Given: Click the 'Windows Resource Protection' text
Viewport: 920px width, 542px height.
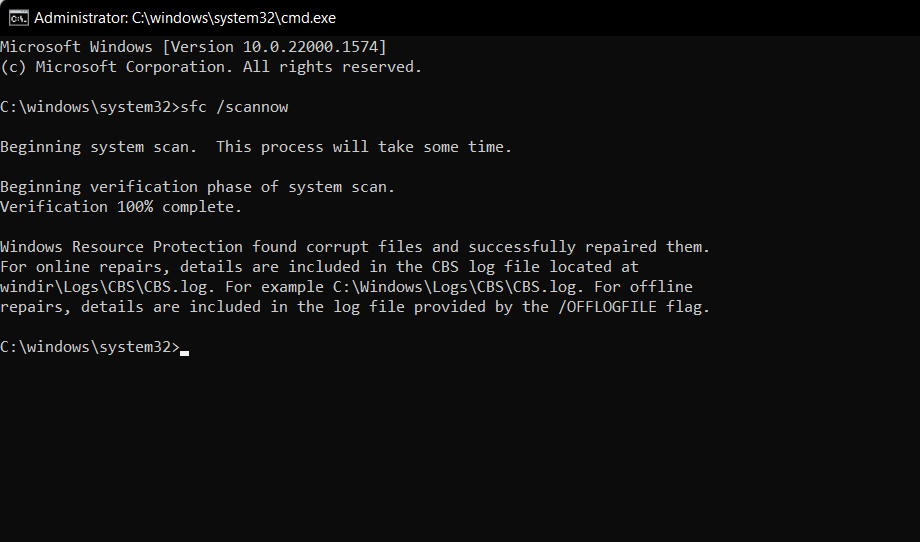Looking at the screenshot, I should [x=121, y=247].
